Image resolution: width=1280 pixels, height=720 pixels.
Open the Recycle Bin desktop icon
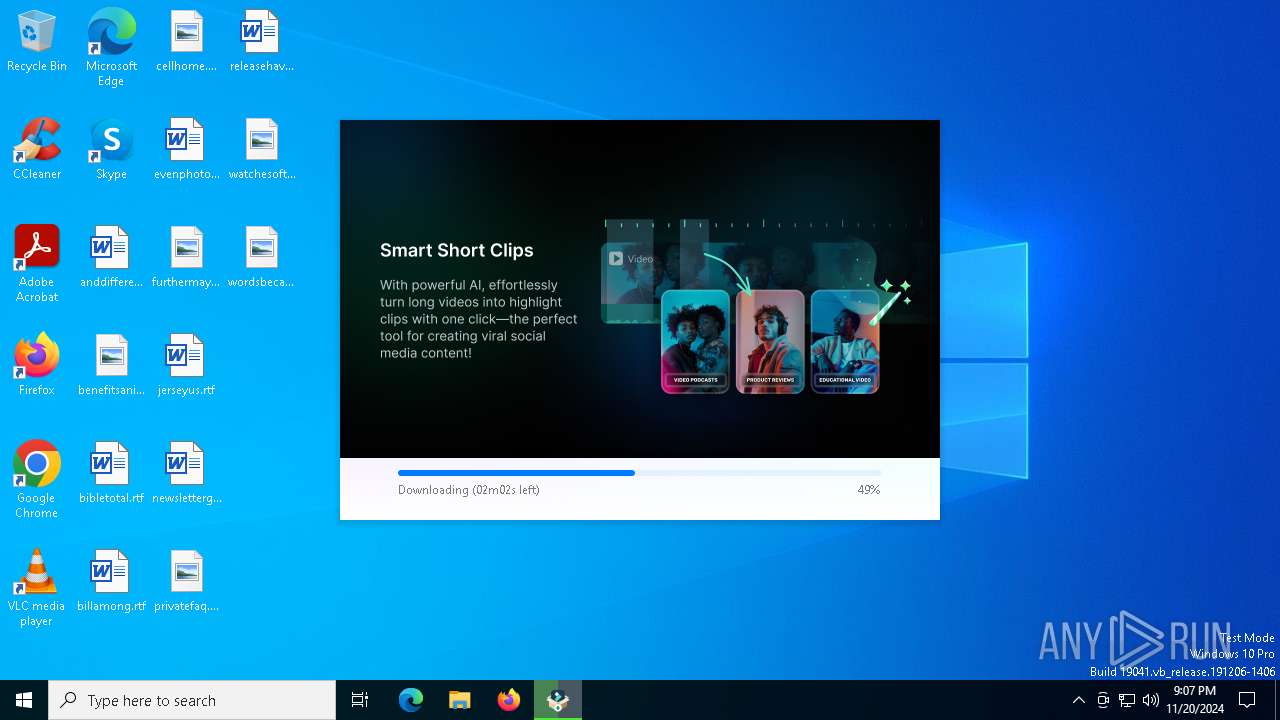point(37,42)
